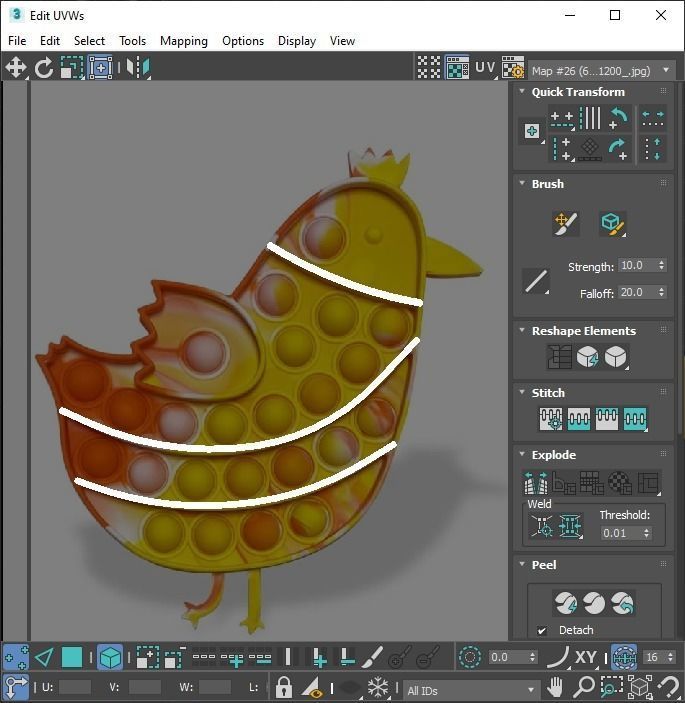
Task: Click the Relax custom cube icon
Action: tap(616, 357)
